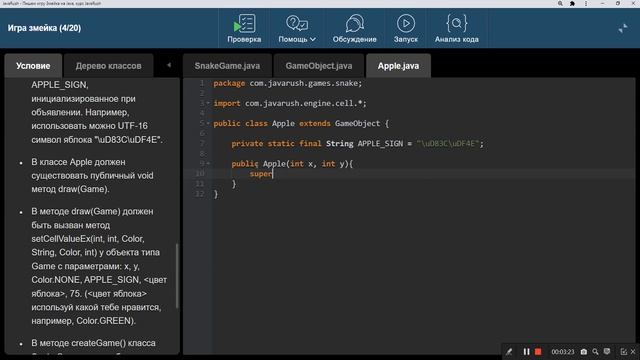Click line number 10 in the gutter
The width and height of the screenshot is (640, 360).
point(200,173)
